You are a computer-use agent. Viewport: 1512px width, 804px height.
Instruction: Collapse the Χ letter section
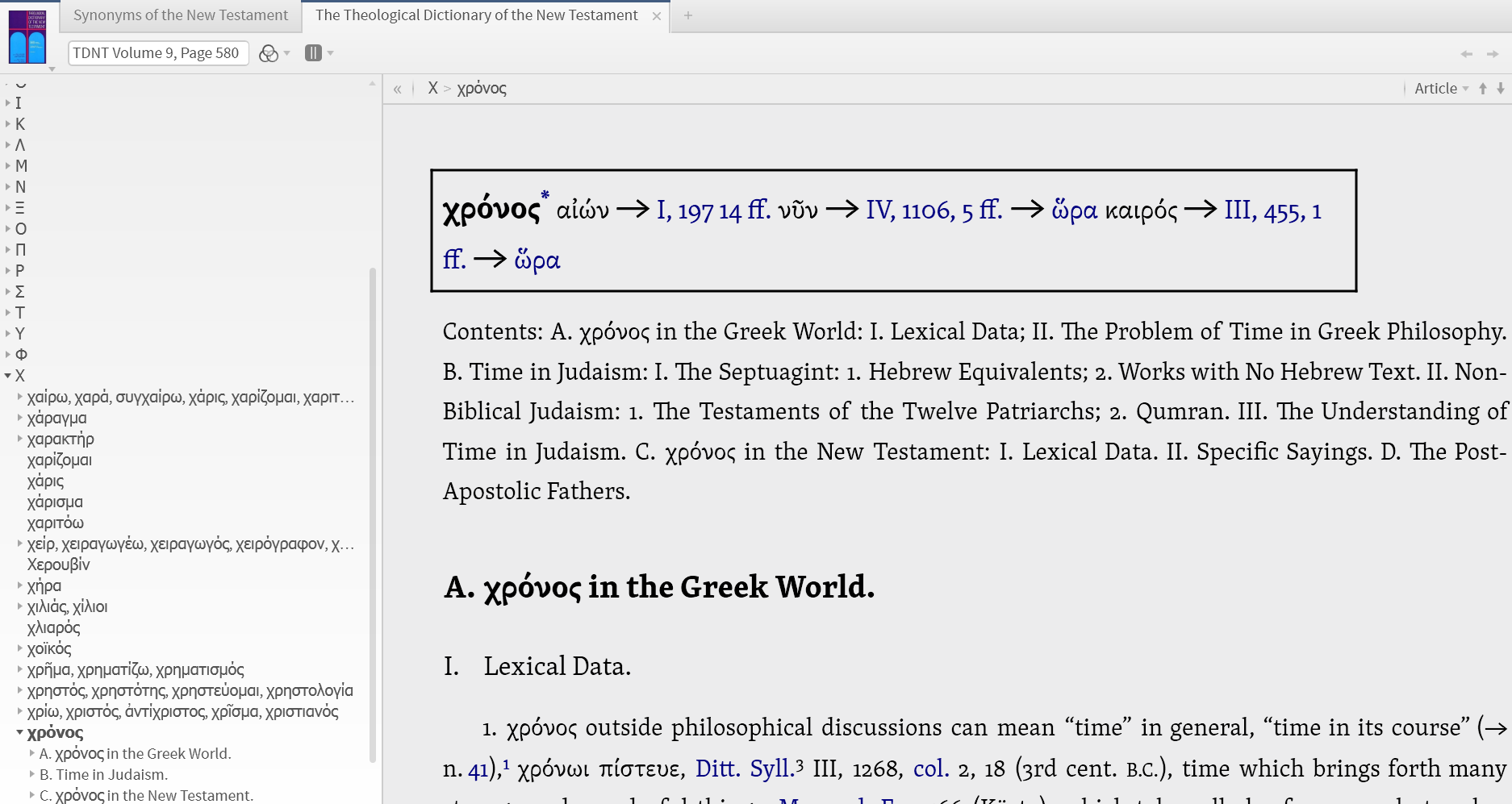pyautogui.click(x=8, y=376)
